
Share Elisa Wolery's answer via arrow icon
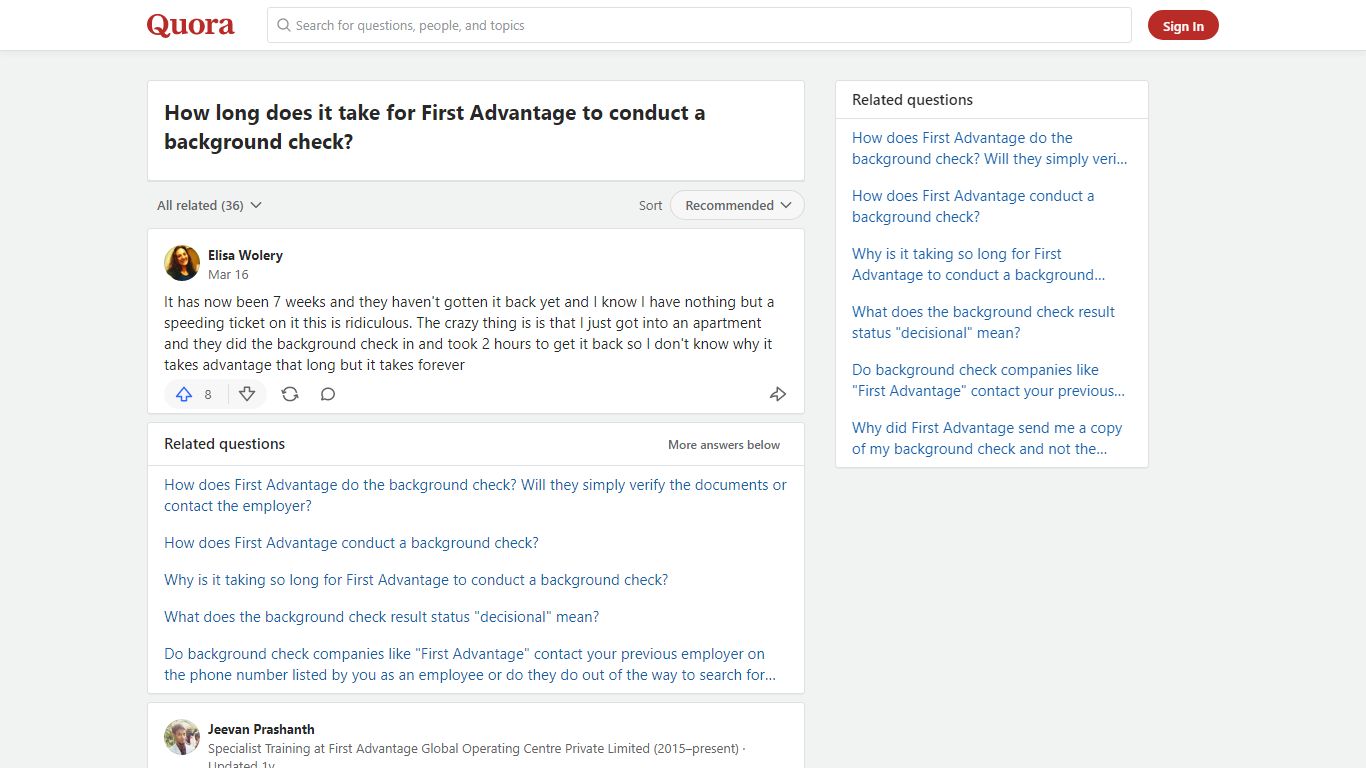(778, 394)
